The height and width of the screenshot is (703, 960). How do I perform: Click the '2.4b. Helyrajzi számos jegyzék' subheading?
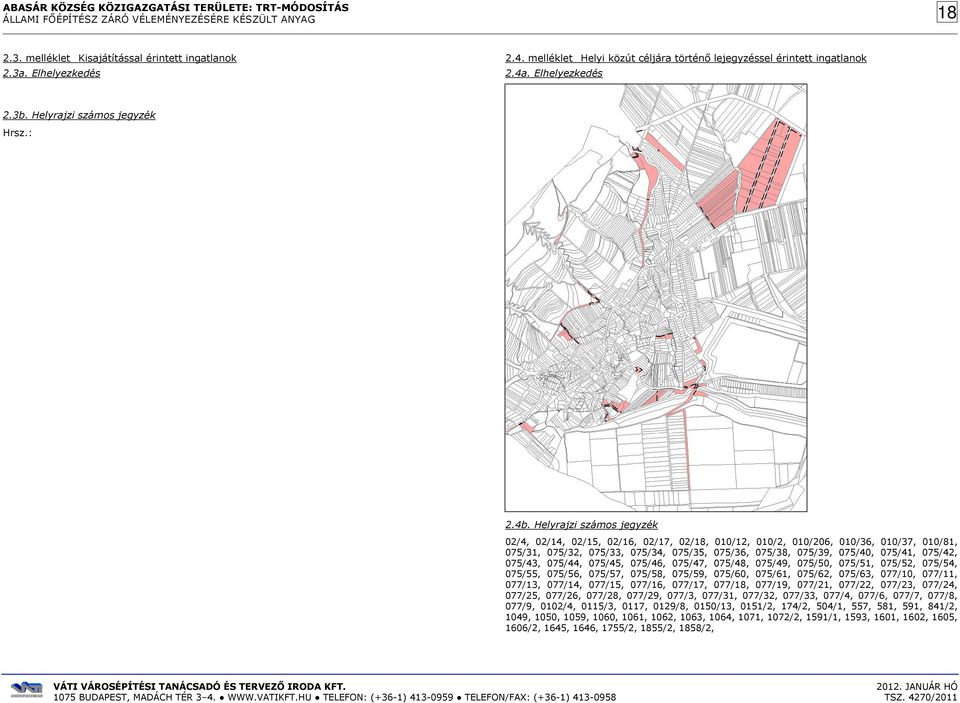pos(582,525)
